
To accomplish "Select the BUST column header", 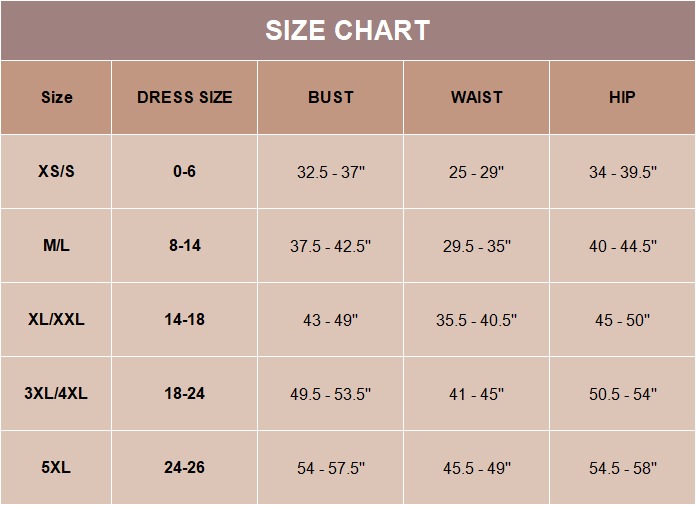I will [x=330, y=98].
